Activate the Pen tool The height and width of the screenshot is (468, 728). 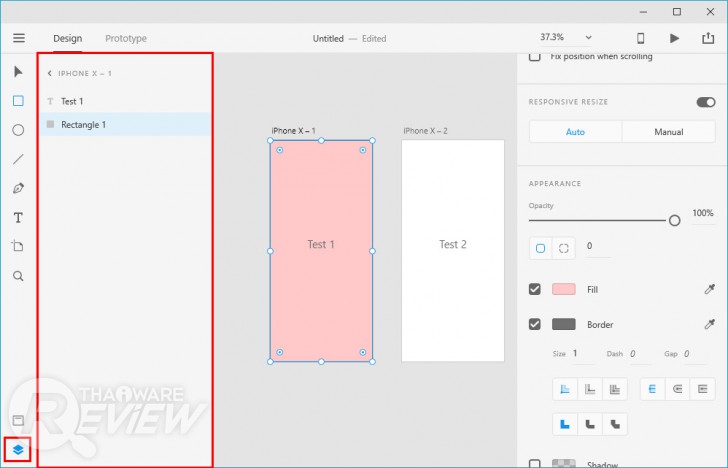[x=18, y=188]
